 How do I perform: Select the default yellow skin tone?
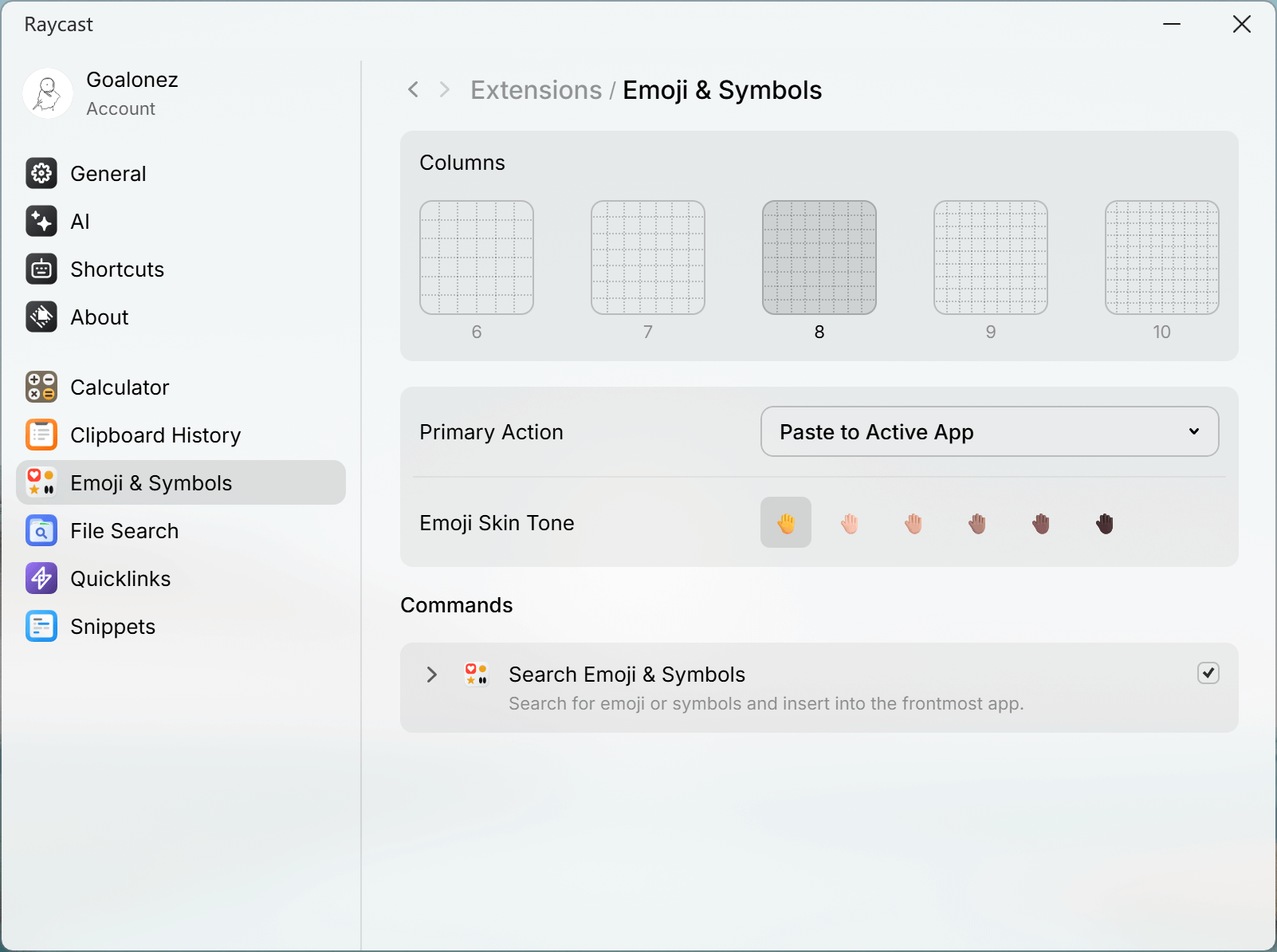pyautogui.click(x=786, y=522)
